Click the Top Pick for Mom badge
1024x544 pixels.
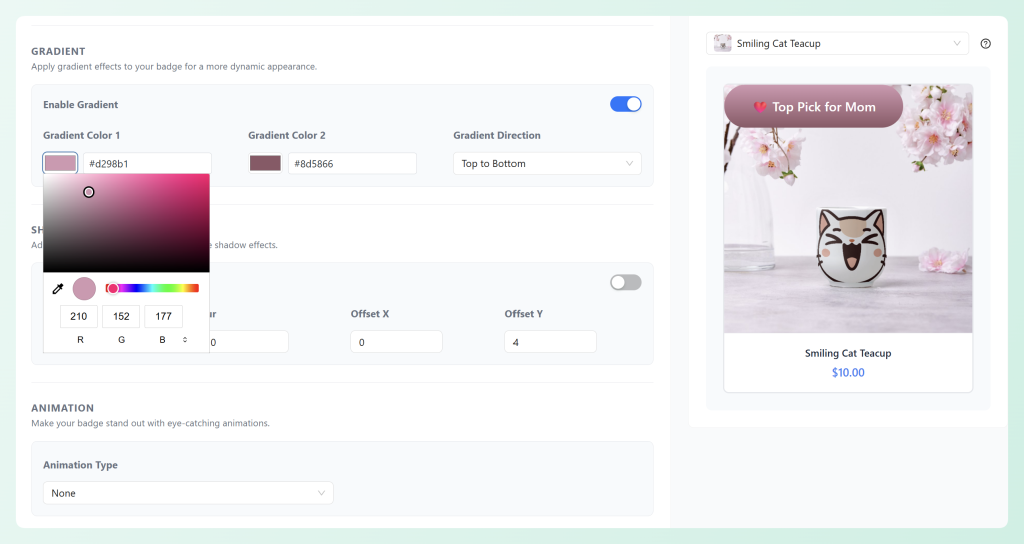(814, 106)
